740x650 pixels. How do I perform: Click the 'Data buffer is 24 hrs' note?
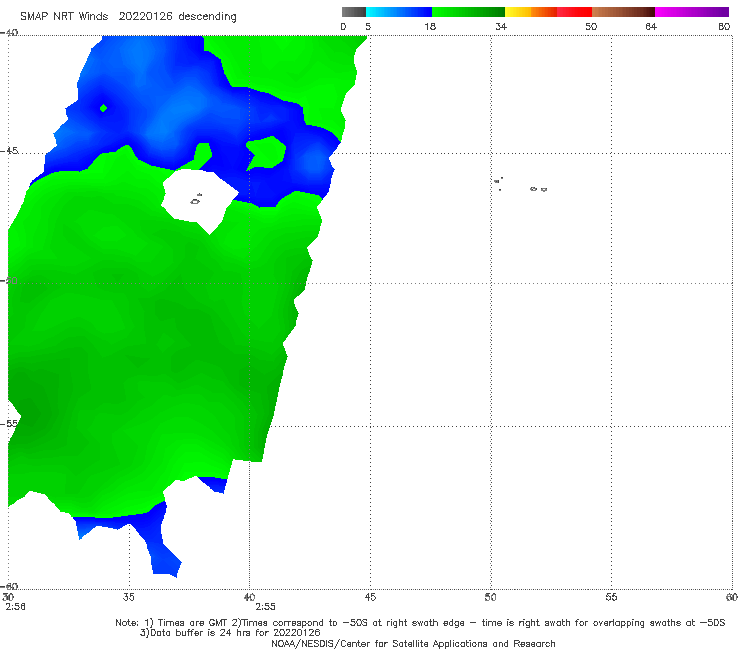point(230,633)
